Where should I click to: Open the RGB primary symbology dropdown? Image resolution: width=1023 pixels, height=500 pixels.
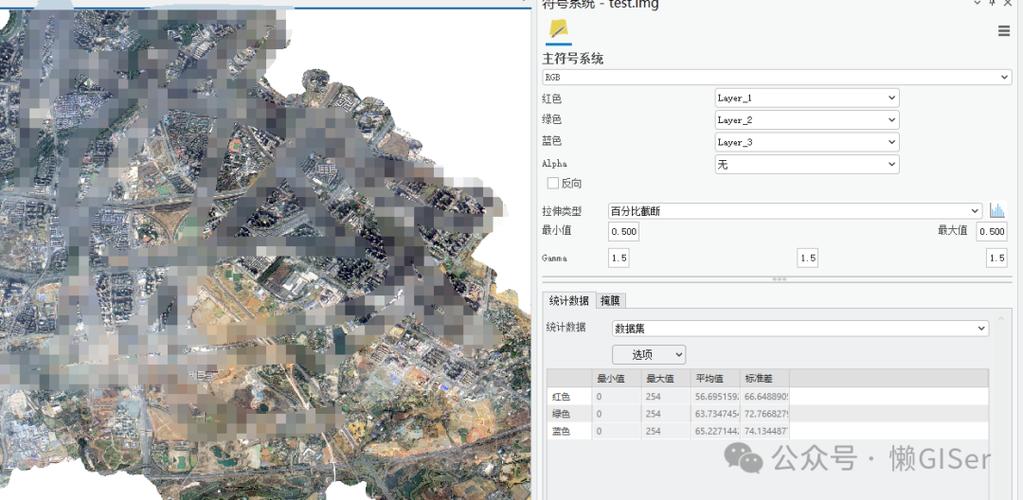click(777, 77)
